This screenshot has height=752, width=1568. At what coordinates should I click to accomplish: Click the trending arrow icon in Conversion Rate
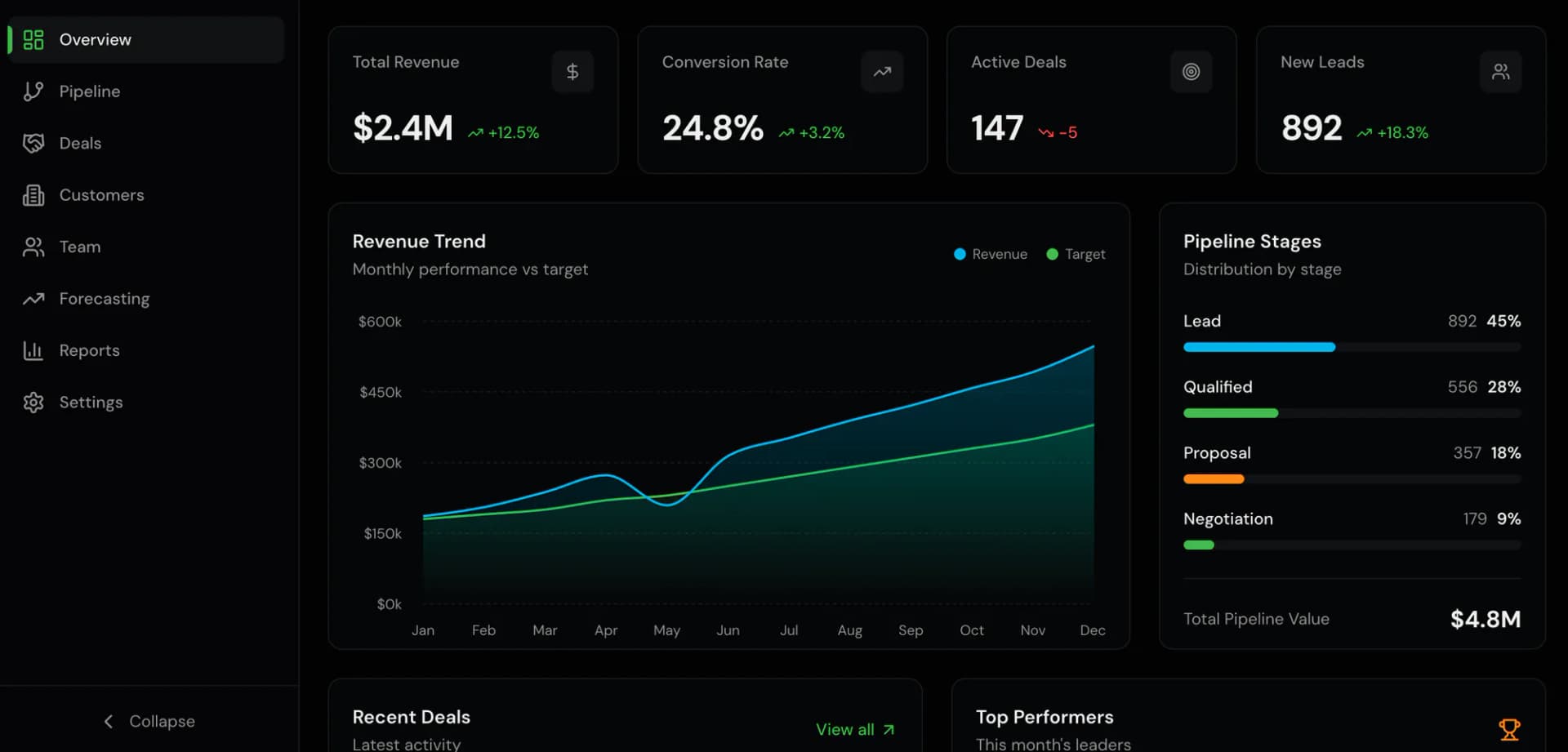tap(882, 72)
